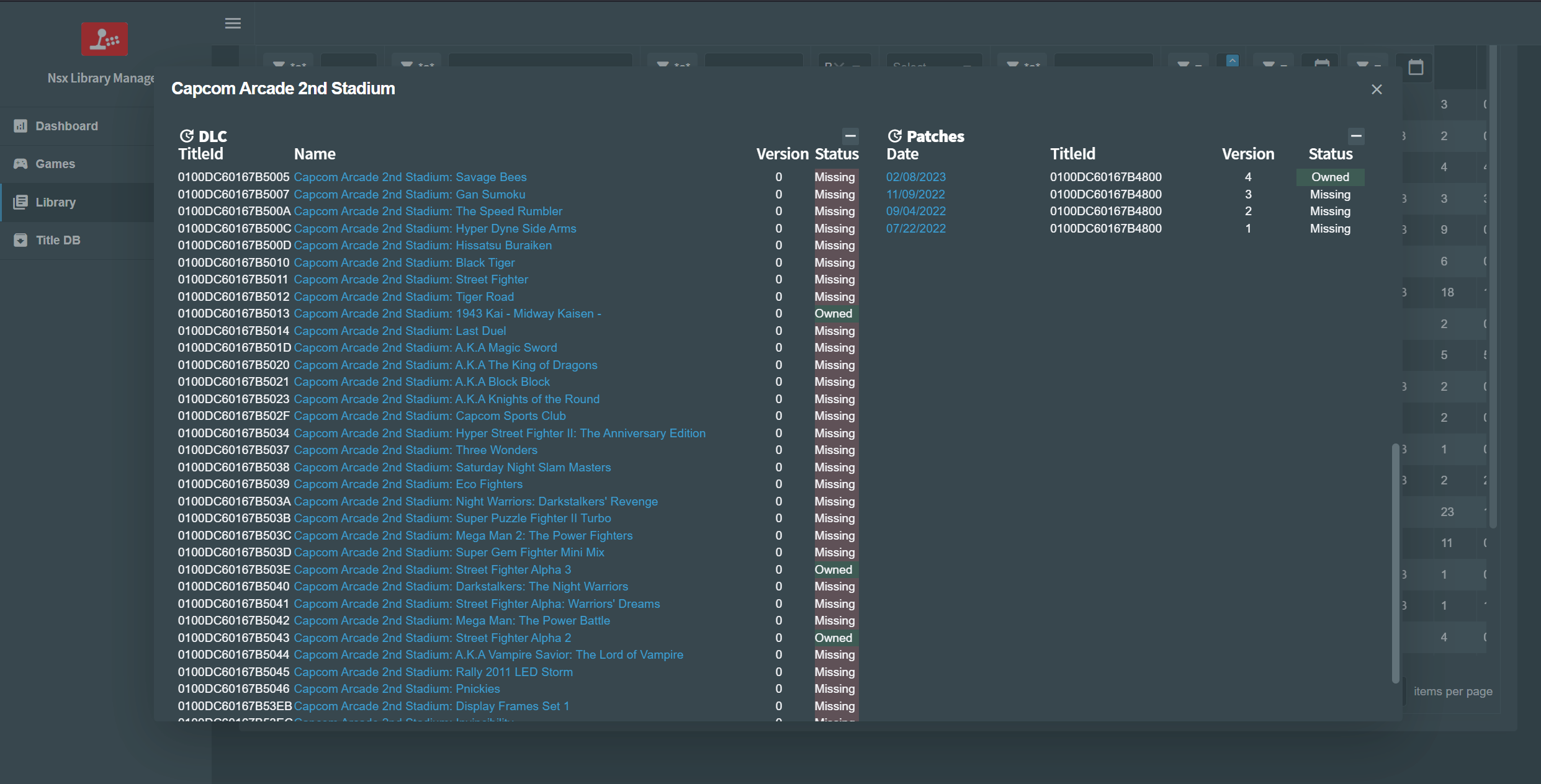Open the Gan Sumoku DLC link

[410, 194]
